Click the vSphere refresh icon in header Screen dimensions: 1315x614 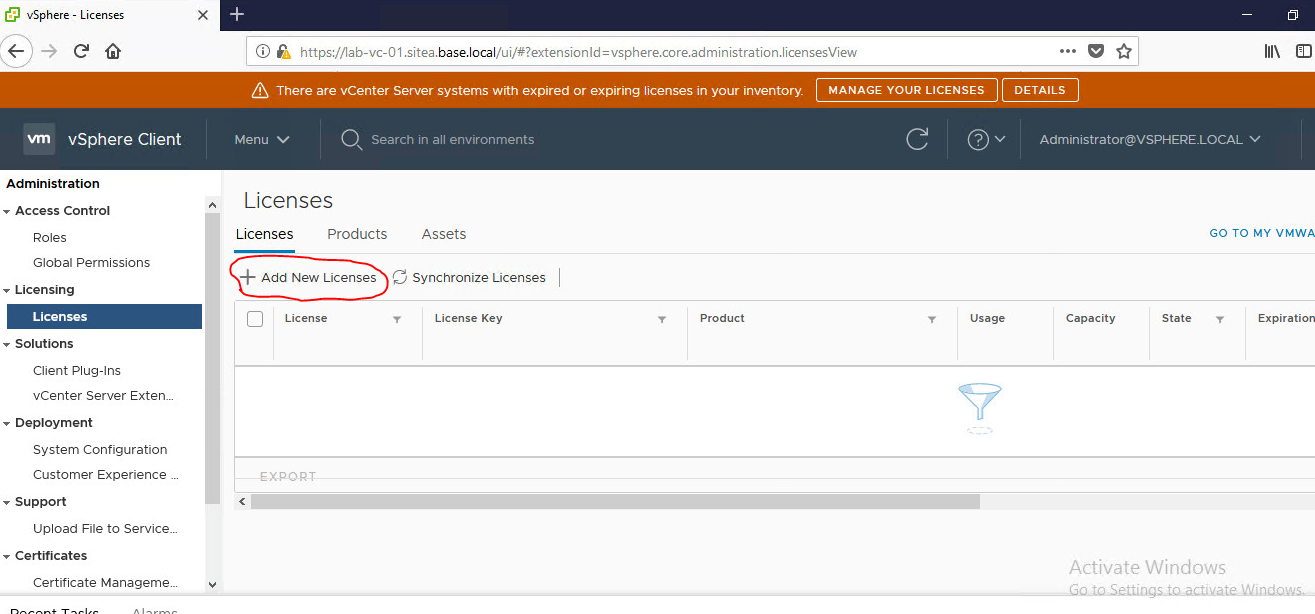pos(917,140)
